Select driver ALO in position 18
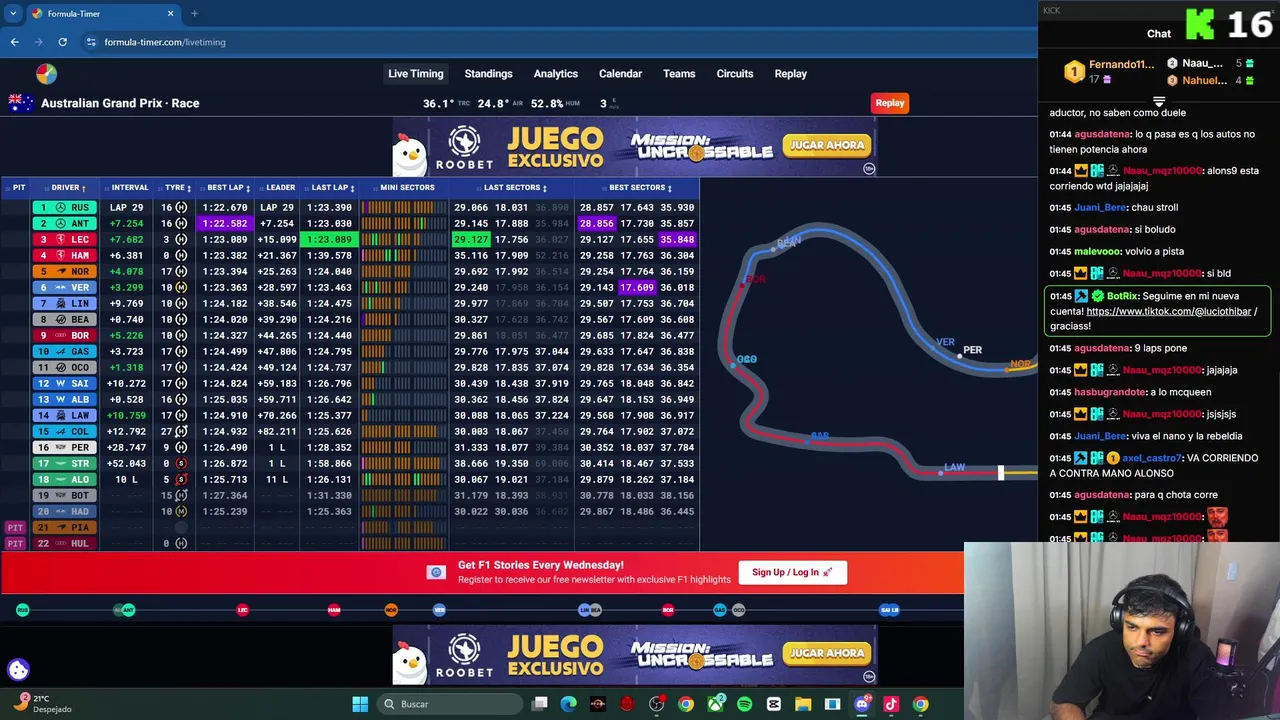The height and width of the screenshot is (720, 1280). point(64,479)
